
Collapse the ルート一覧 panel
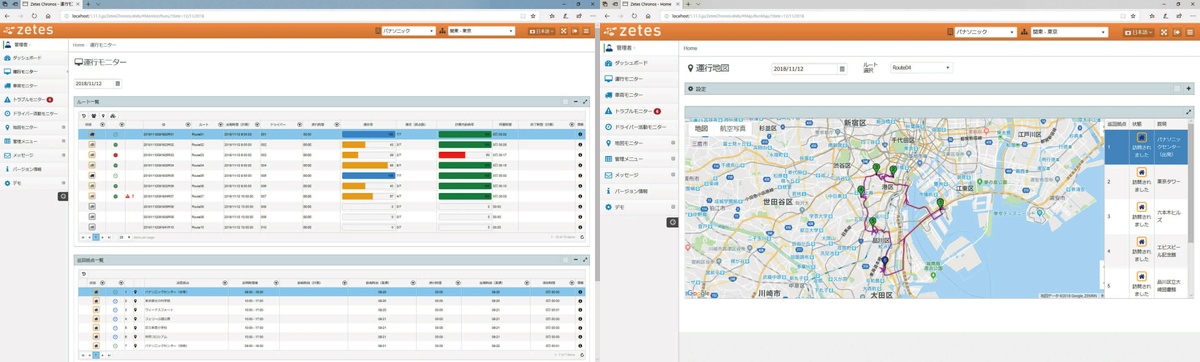(x=576, y=102)
